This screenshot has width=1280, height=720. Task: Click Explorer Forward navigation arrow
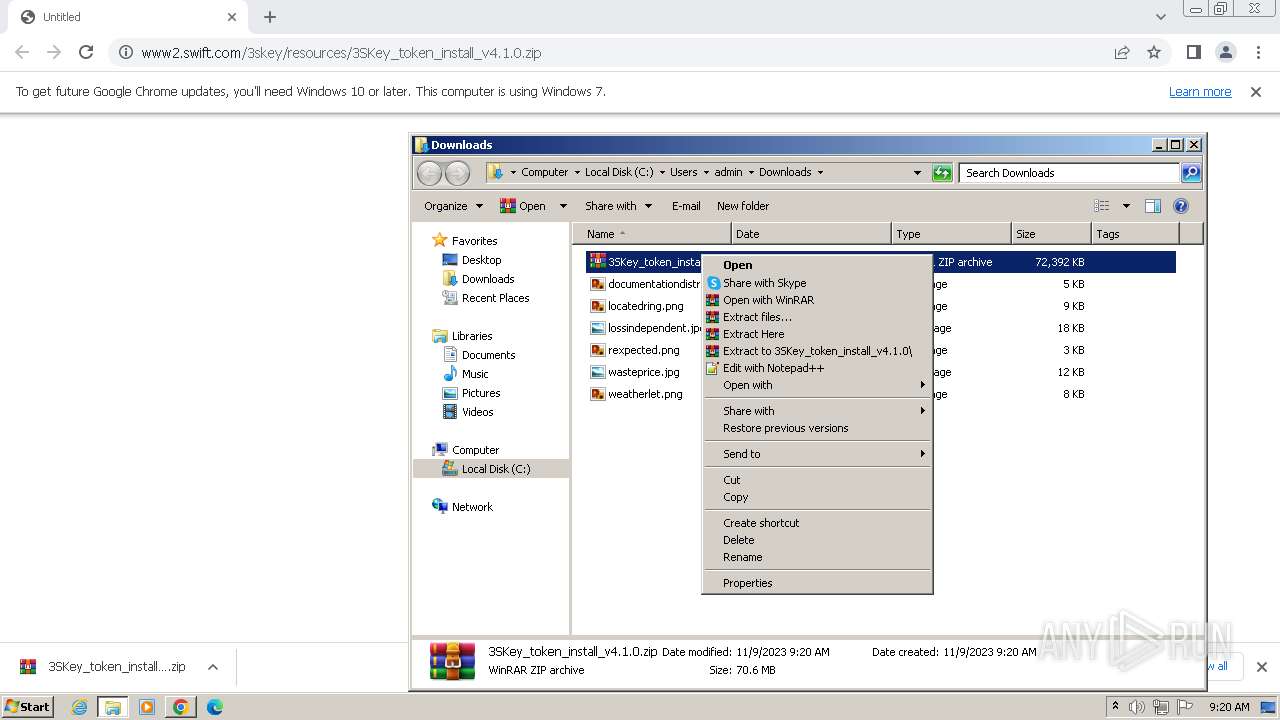pos(457,172)
